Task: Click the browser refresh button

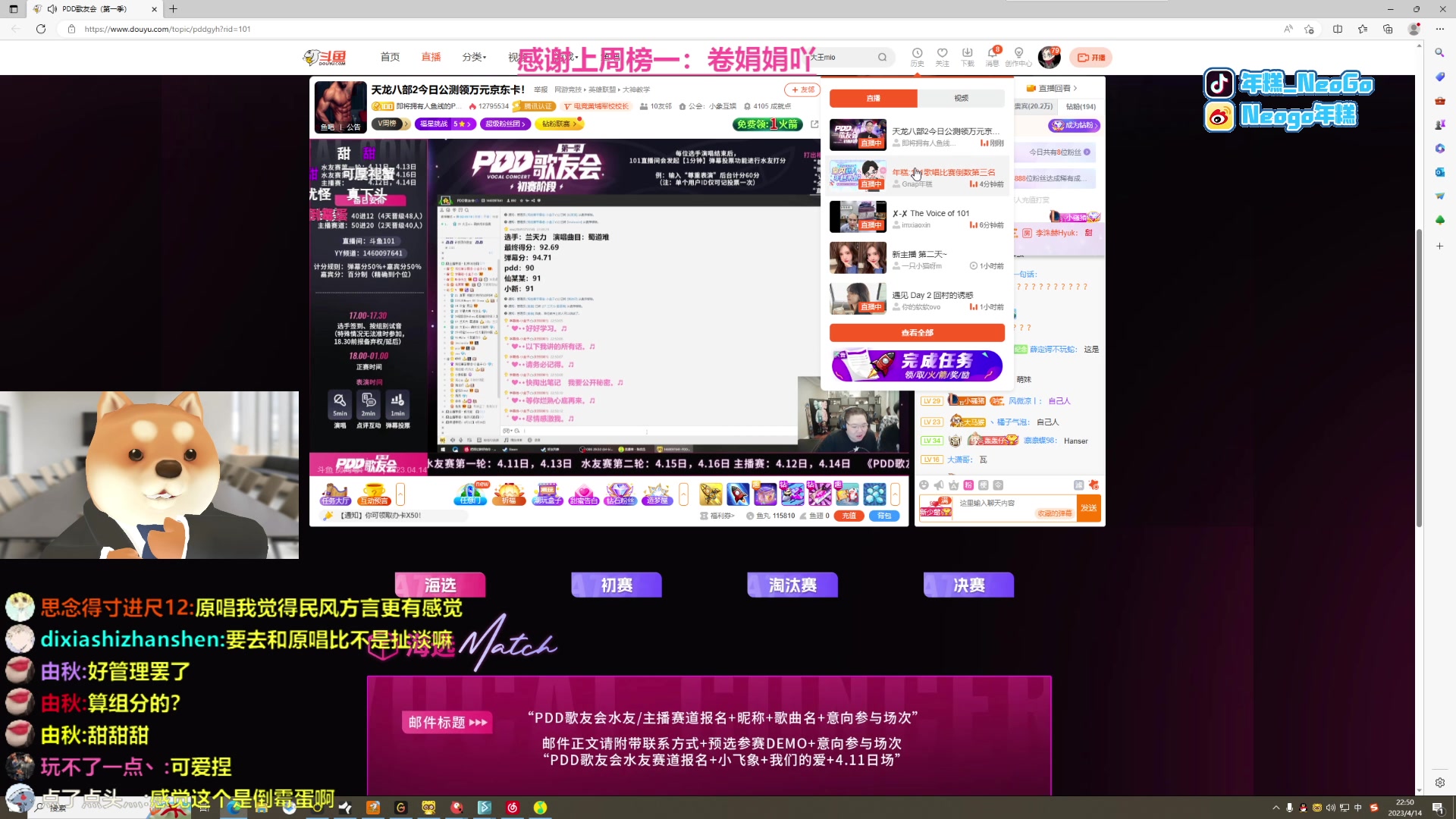Action: [x=41, y=29]
